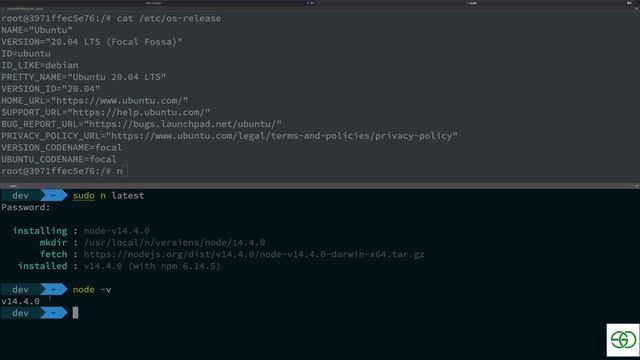Click the BUG_REPORT_URL launchpad line
Screen dimensions: 640x360
click(141, 124)
